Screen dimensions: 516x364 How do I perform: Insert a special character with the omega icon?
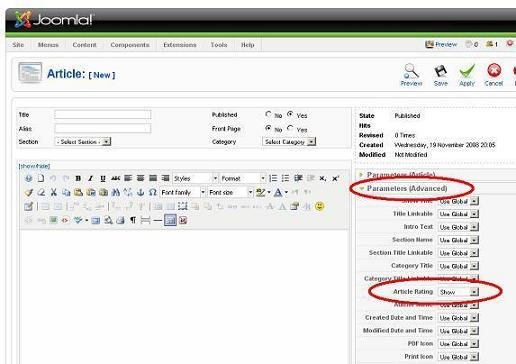click(153, 192)
